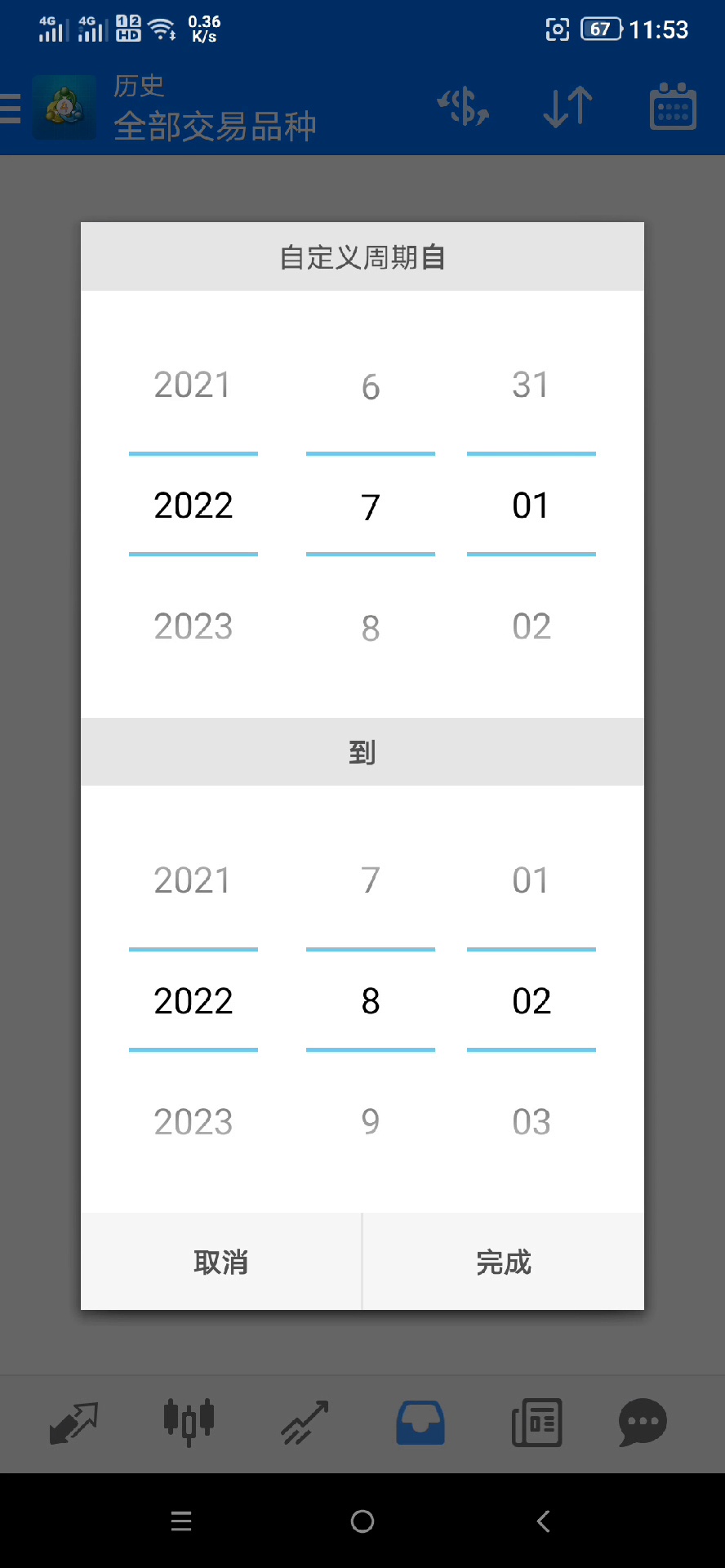This screenshot has height=1568, width=725.
Task: Open the news tab icon
Action: (x=536, y=1423)
